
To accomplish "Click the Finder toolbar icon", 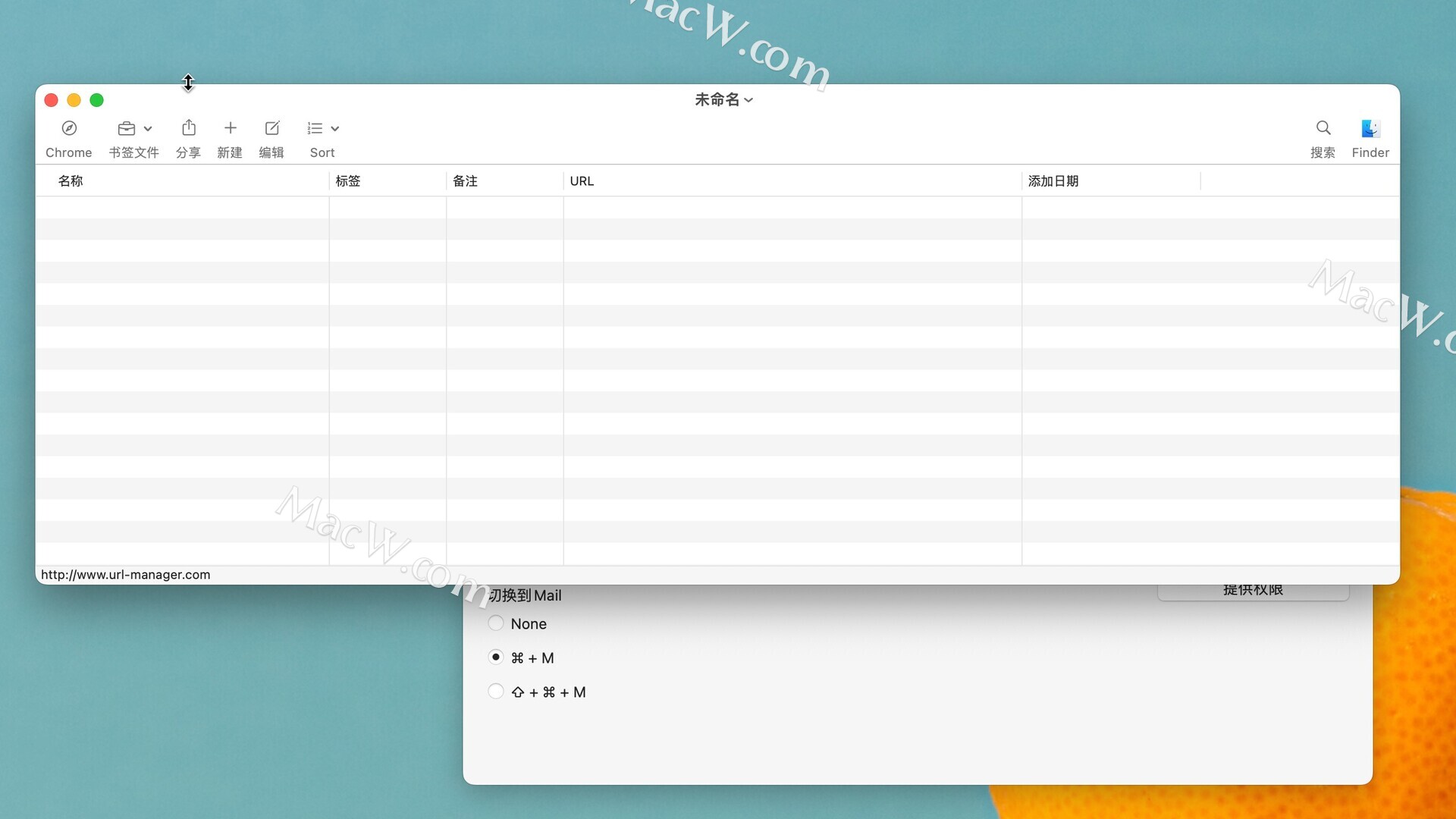I will point(1370,128).
